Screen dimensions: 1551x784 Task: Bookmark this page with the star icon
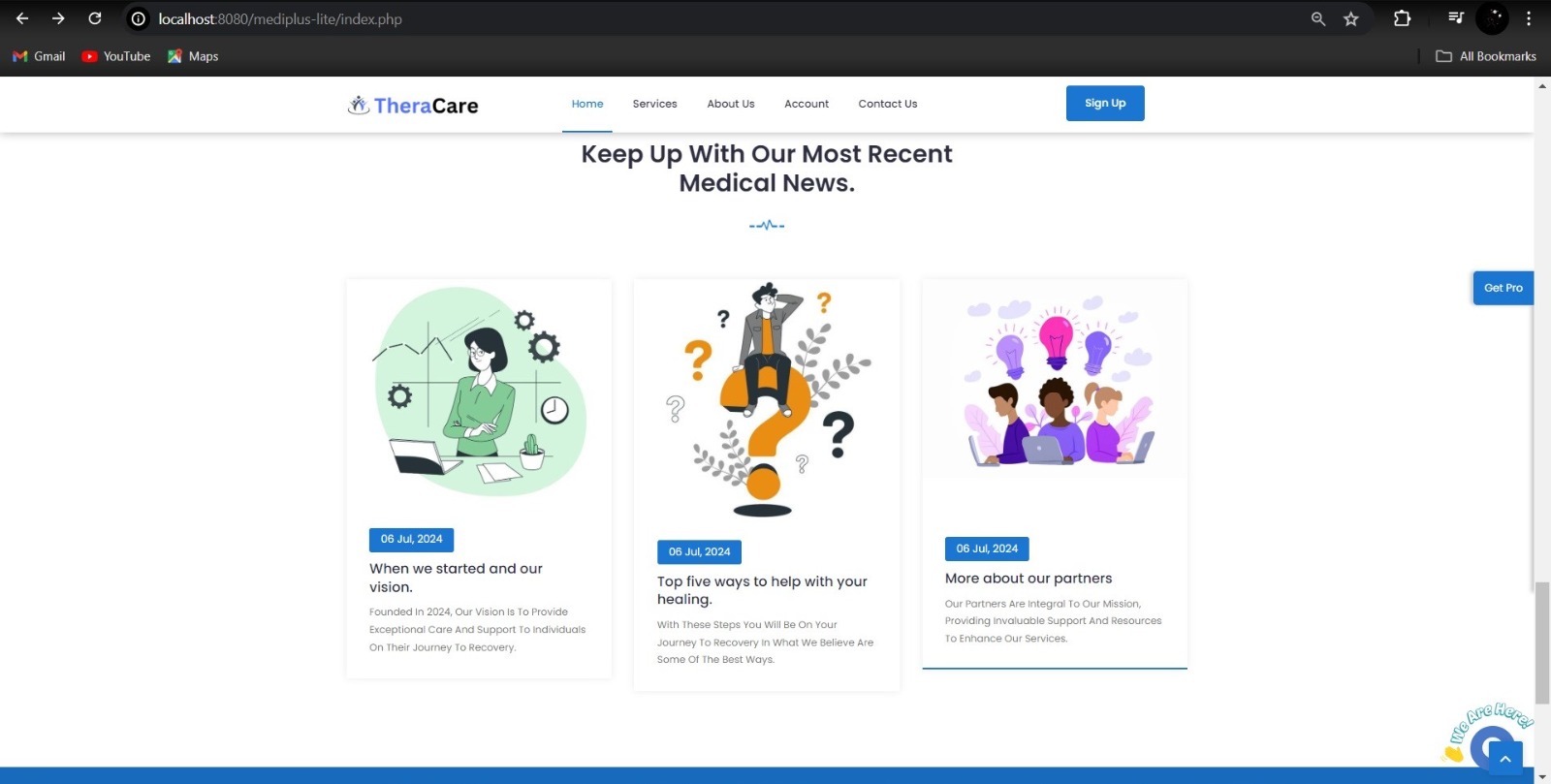point(1350,18)
